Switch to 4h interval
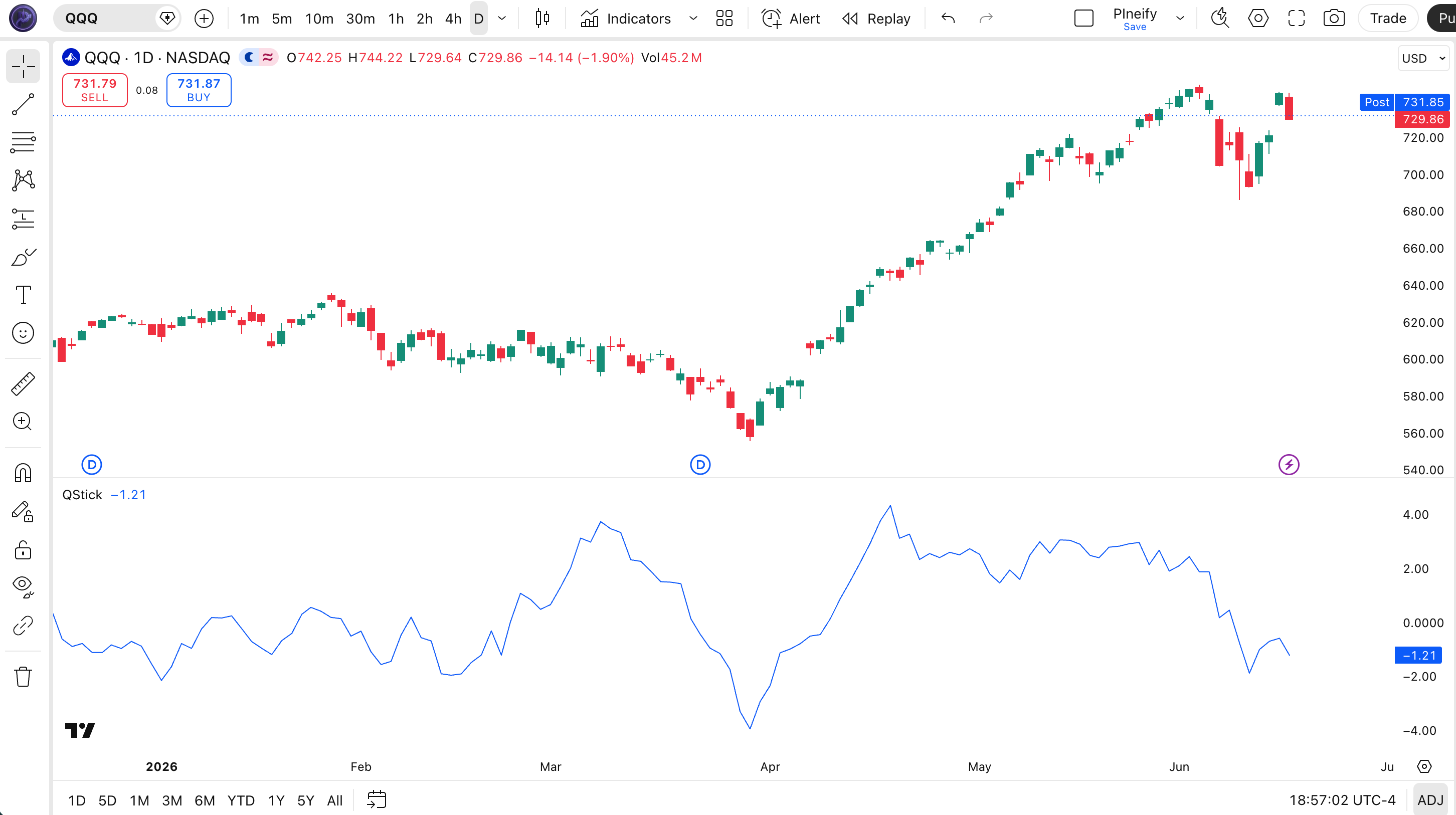 point(453,19)
